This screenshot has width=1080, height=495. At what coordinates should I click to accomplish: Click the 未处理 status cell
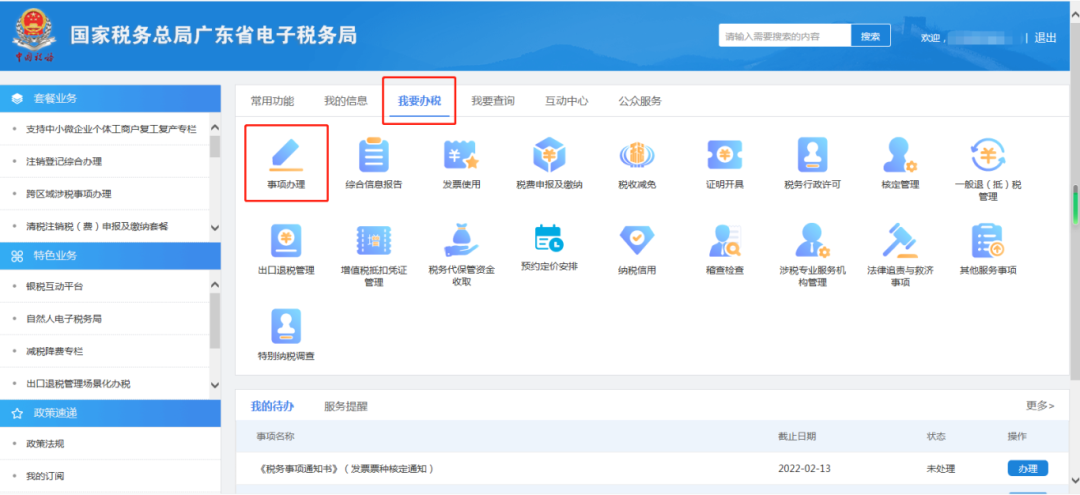[941, 469]
